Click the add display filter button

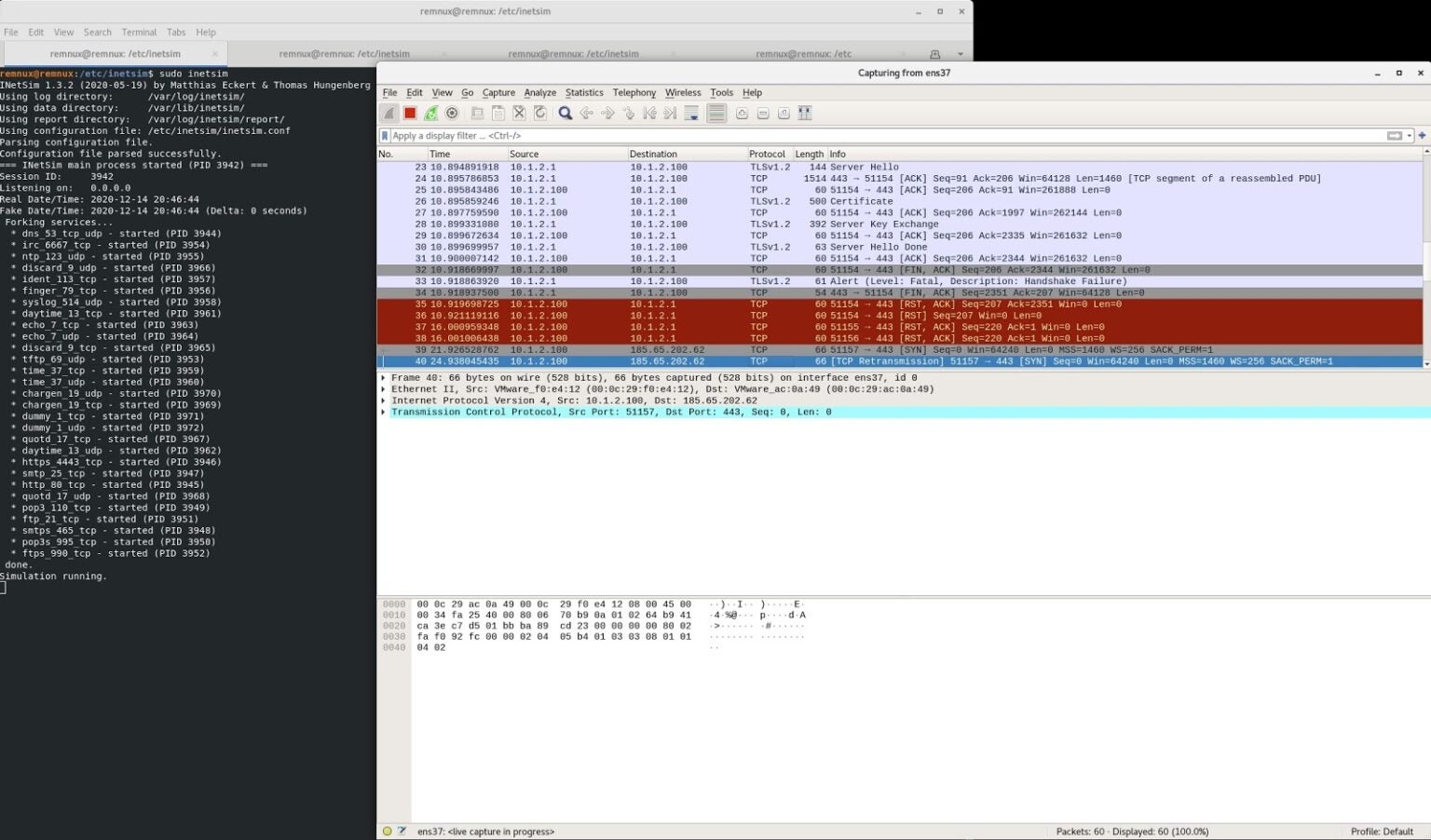coord(1422,135)
